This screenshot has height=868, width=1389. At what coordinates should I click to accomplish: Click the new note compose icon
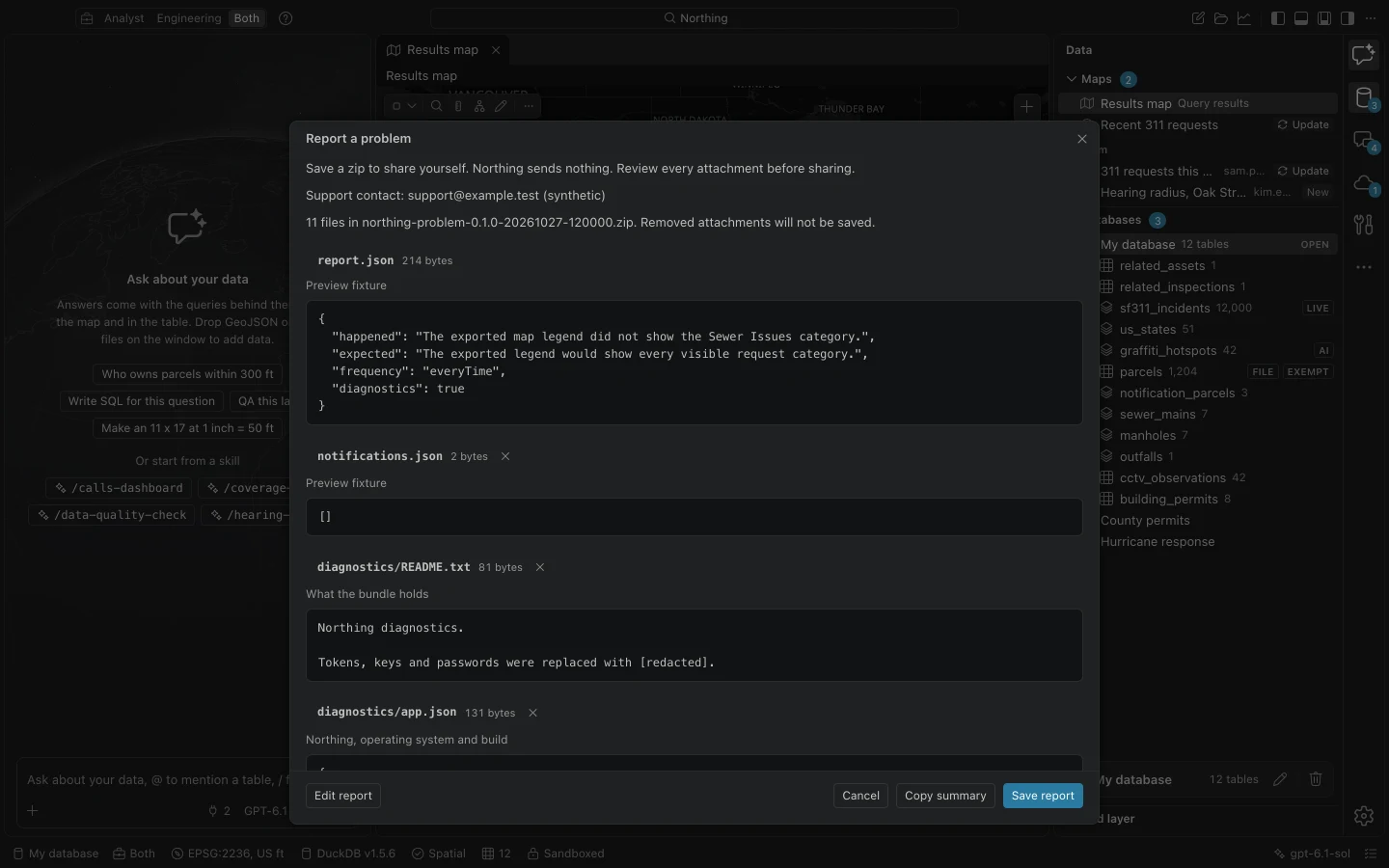click(1198, 18)
